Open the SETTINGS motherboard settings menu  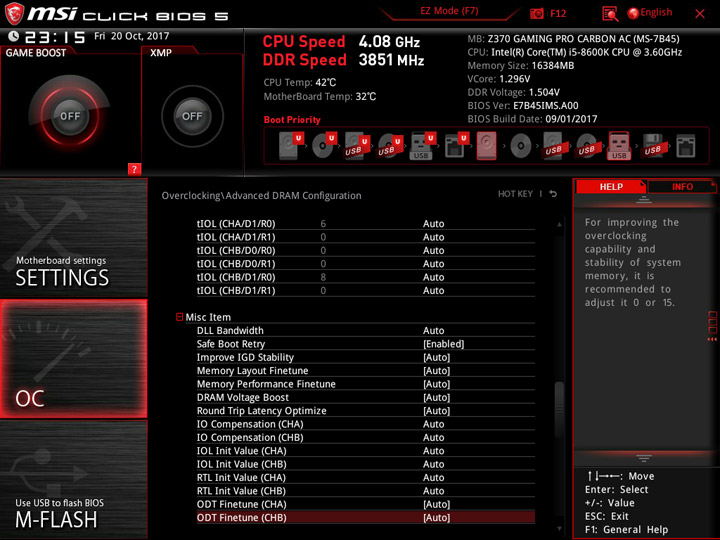[73, 238]
